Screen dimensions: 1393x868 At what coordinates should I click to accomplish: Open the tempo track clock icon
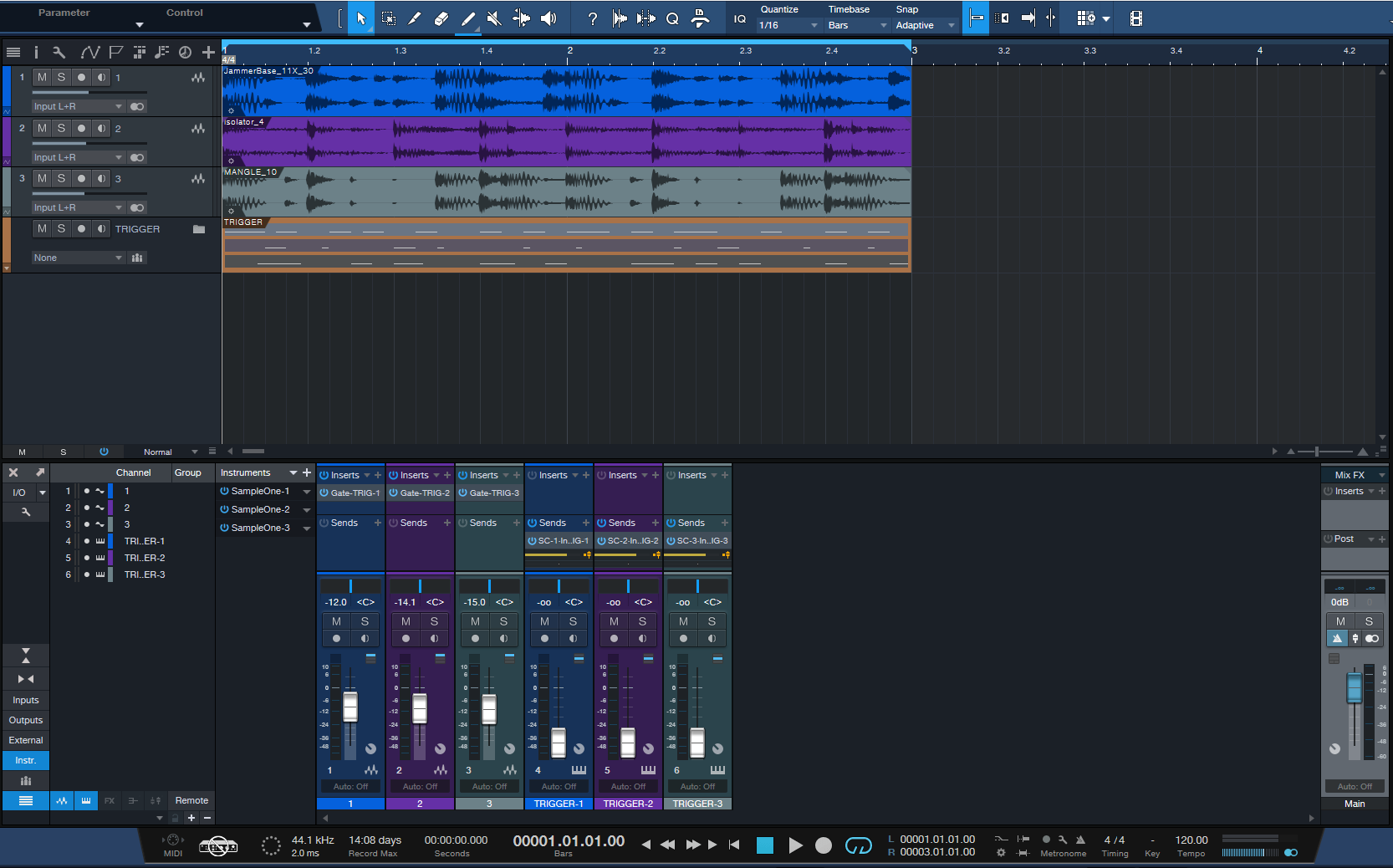coord(185,52)
